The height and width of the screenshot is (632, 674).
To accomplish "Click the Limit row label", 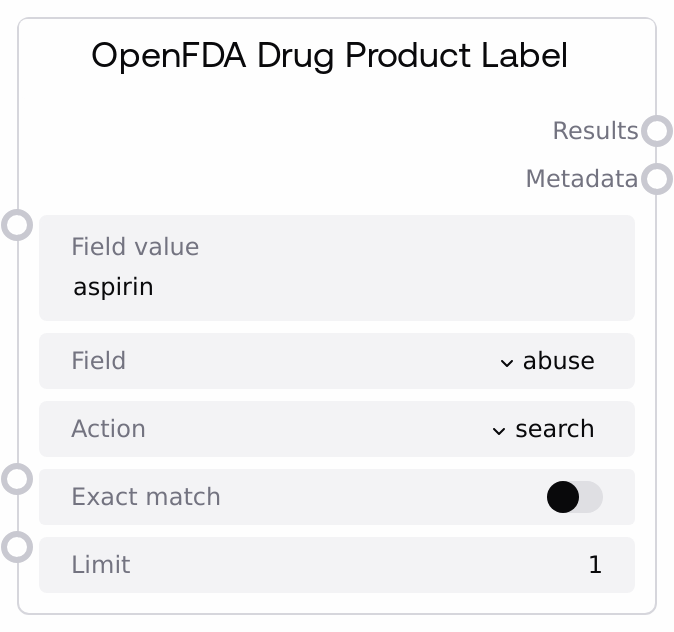I will pyautogui.click(x=100, y=565).
